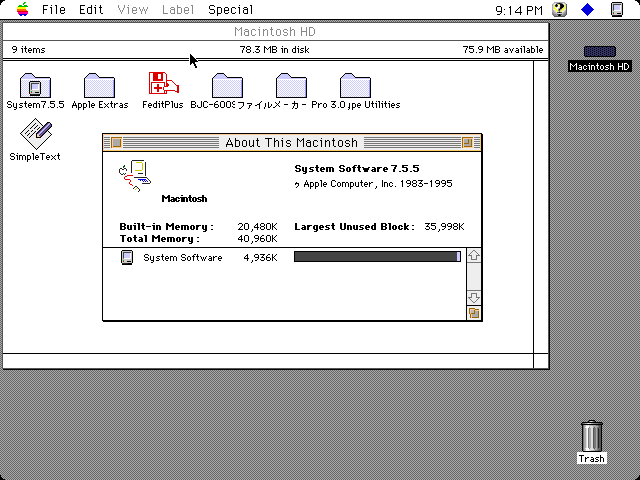Click the Macintosh HD window title
Screen dimensions: 640x480
click(275, 31)
